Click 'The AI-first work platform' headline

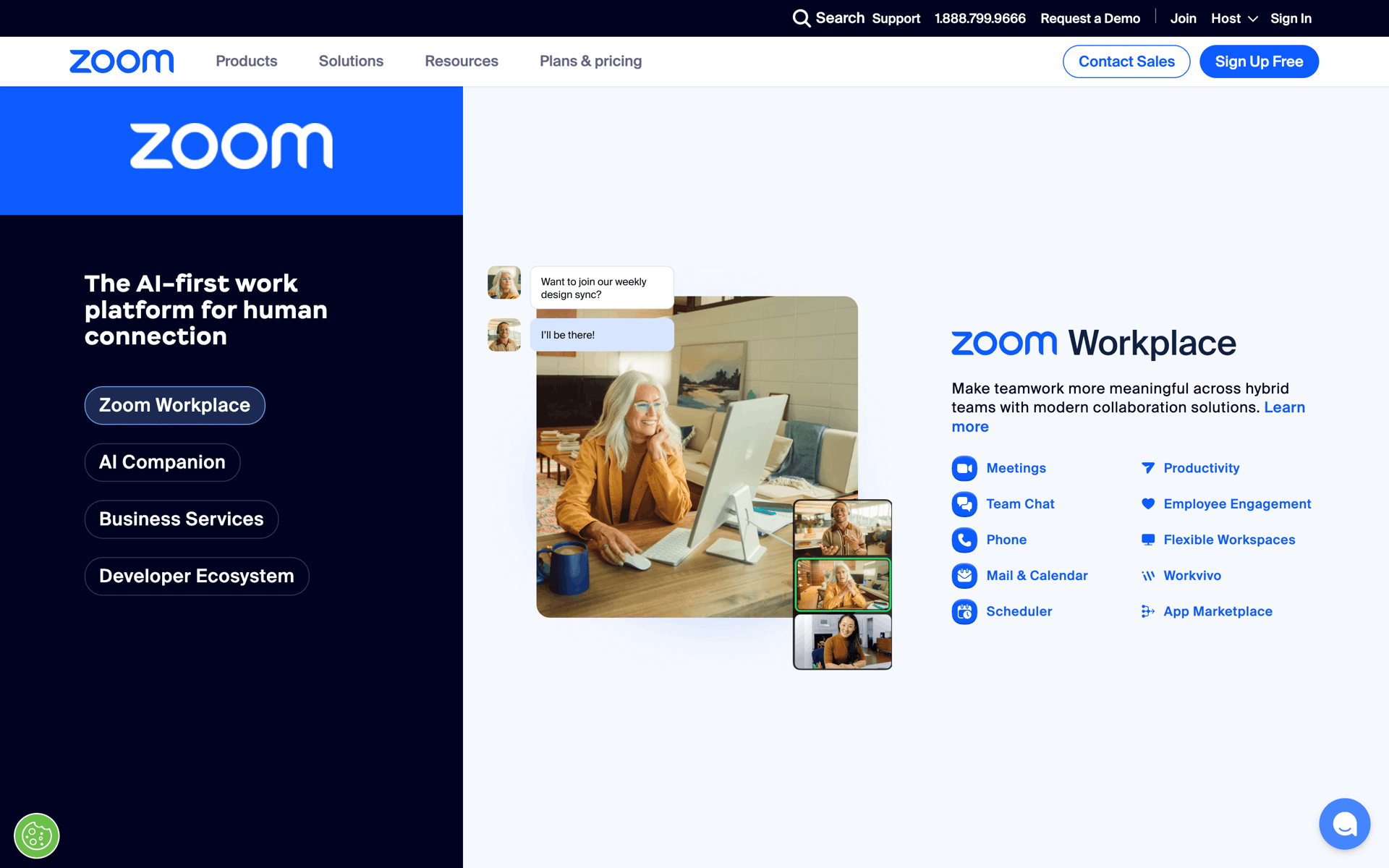point(206,310)
